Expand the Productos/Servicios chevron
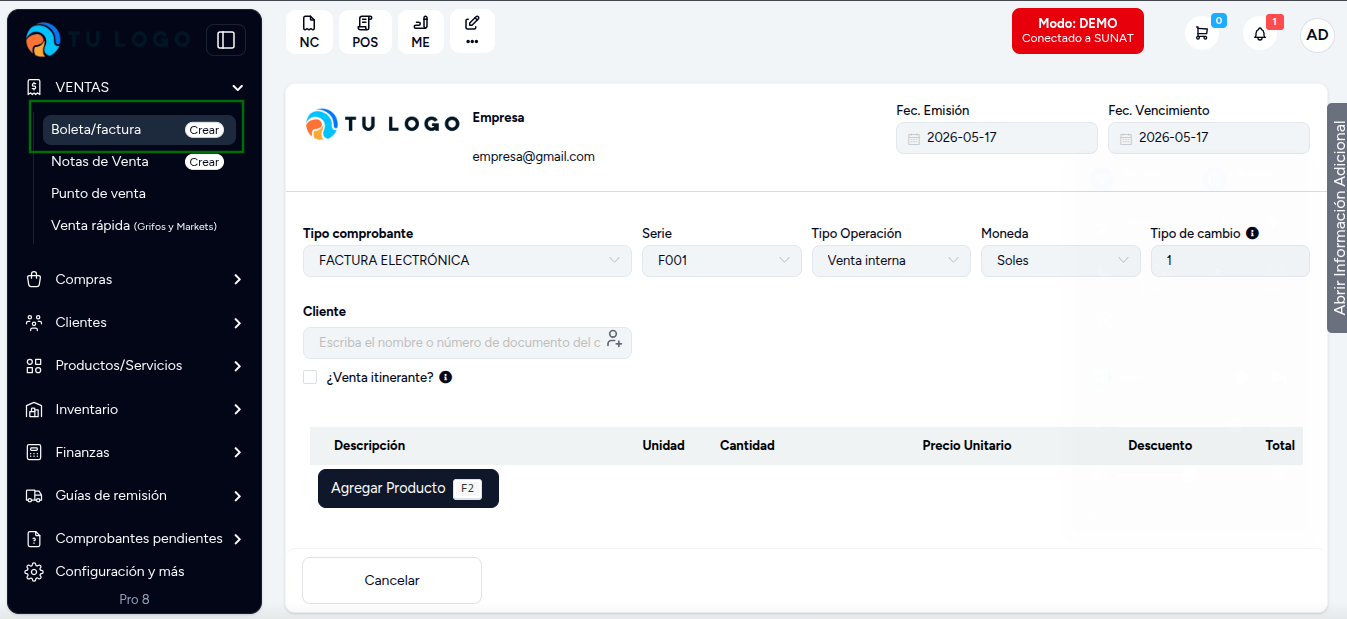This screenshot has width=1347, height=619. click(237, 365)
